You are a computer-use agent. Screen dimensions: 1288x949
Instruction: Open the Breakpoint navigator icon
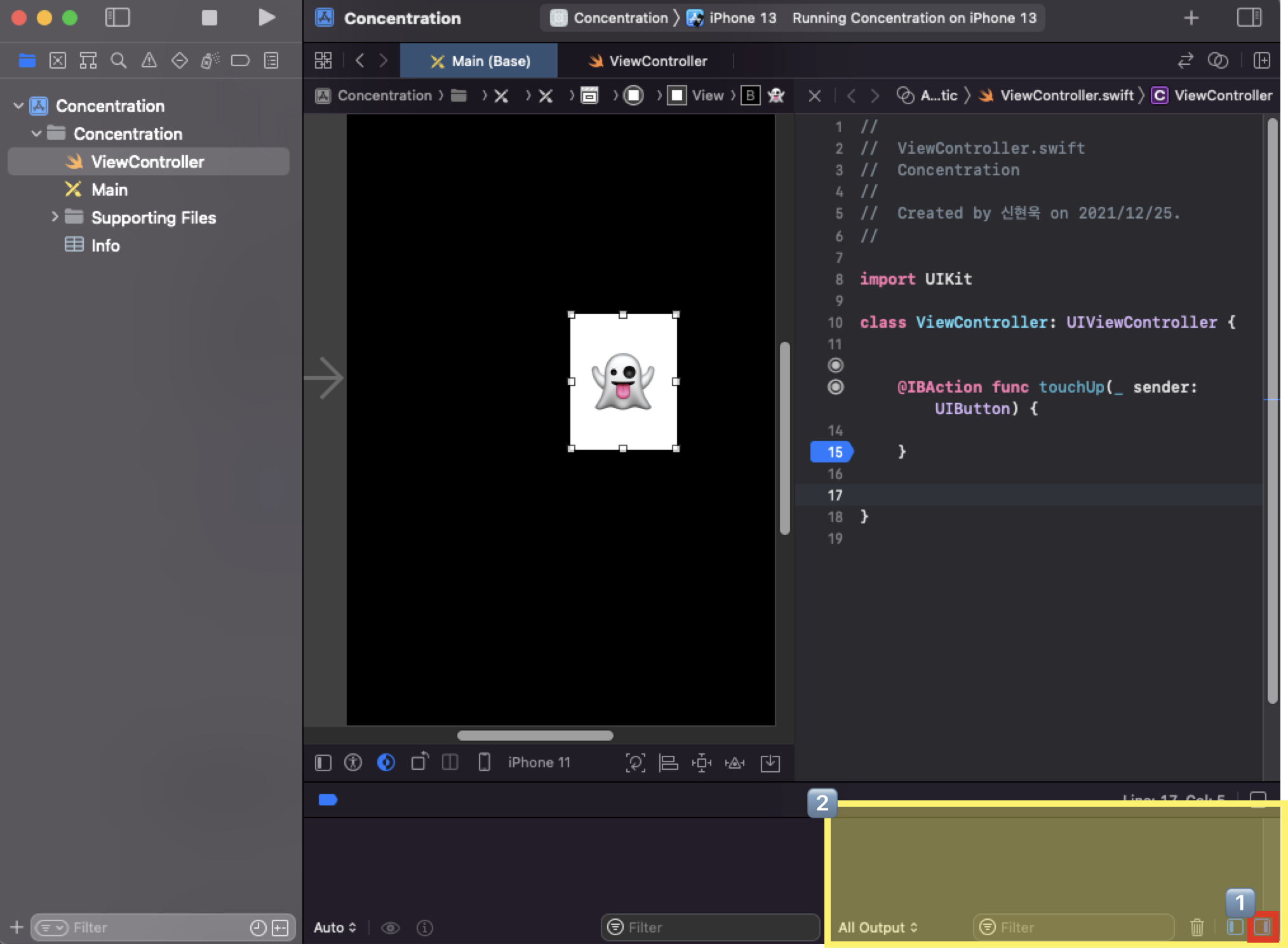point(240,60)
